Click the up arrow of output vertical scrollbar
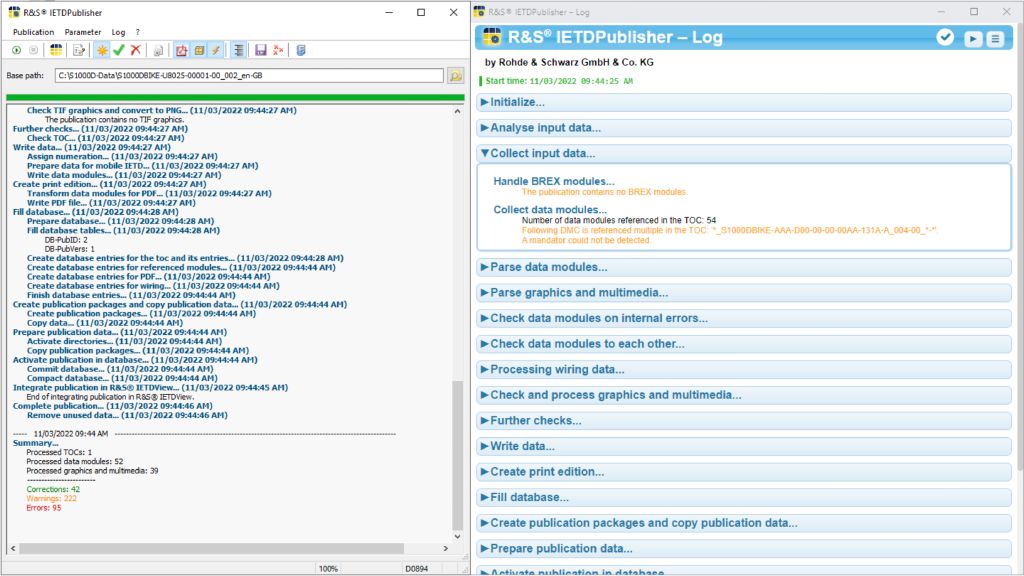Viewport: 1024px width, 576px height. pyautogui.click(x=457, y=111)
